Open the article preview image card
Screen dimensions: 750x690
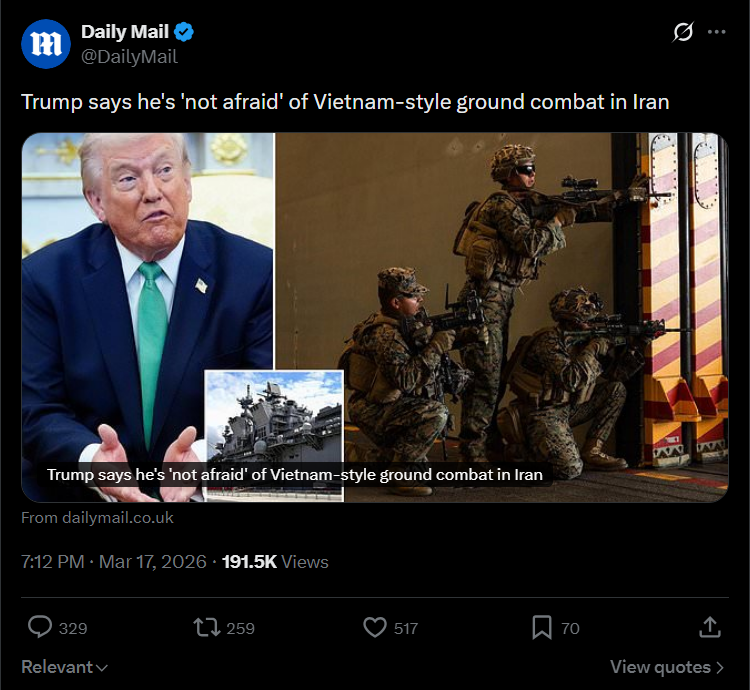375,318
